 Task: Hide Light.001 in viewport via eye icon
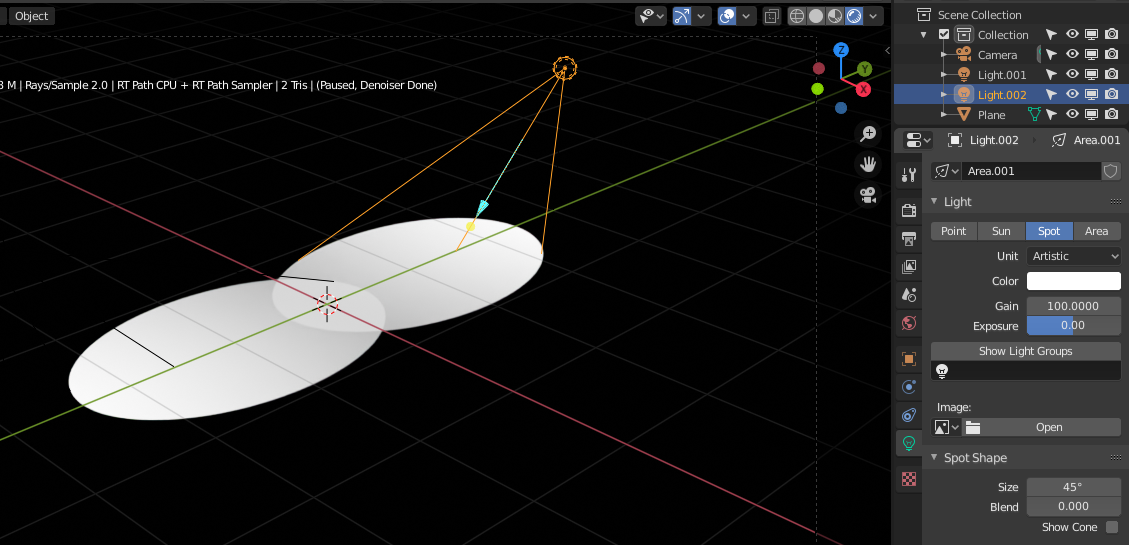pyautogui.click(x=1072, y=74)
